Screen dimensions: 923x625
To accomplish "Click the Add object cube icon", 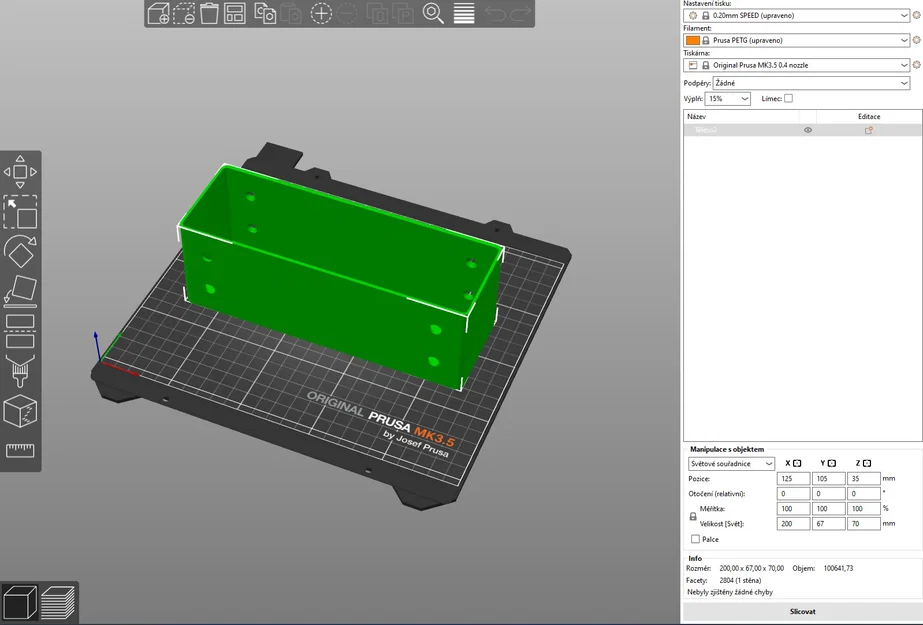I will (x=158, y=13).
